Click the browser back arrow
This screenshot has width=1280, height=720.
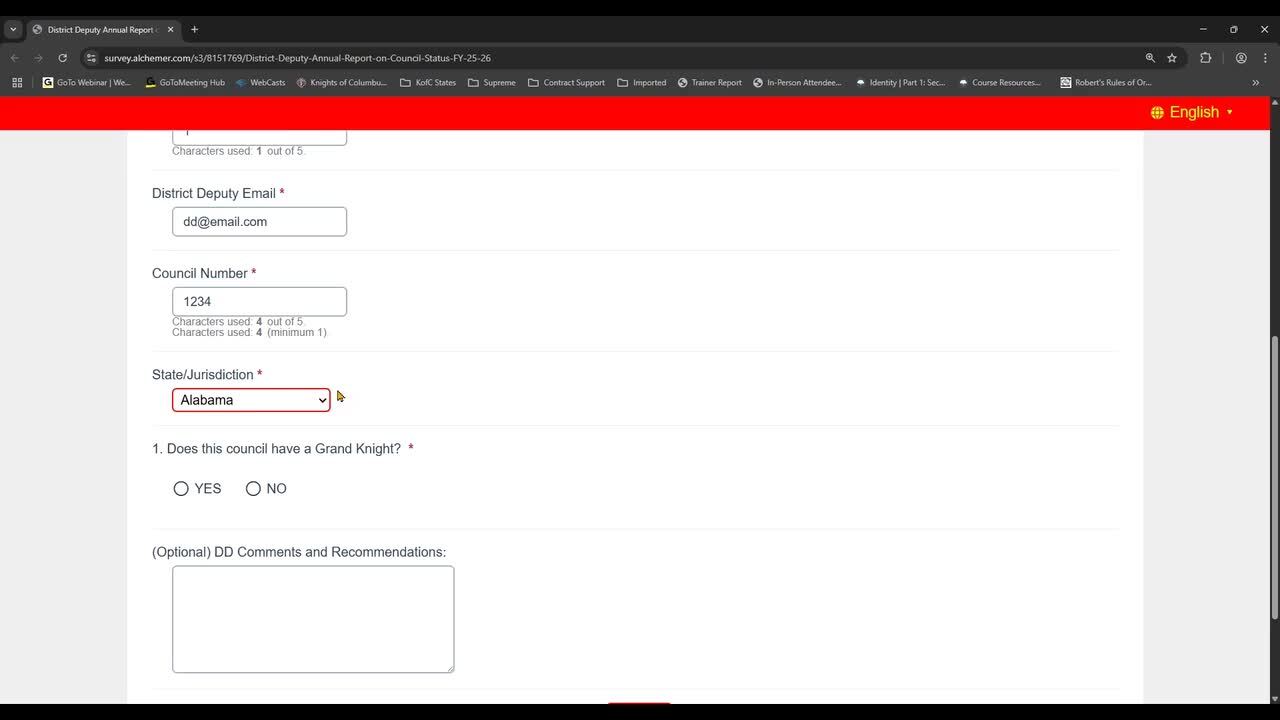14,58
